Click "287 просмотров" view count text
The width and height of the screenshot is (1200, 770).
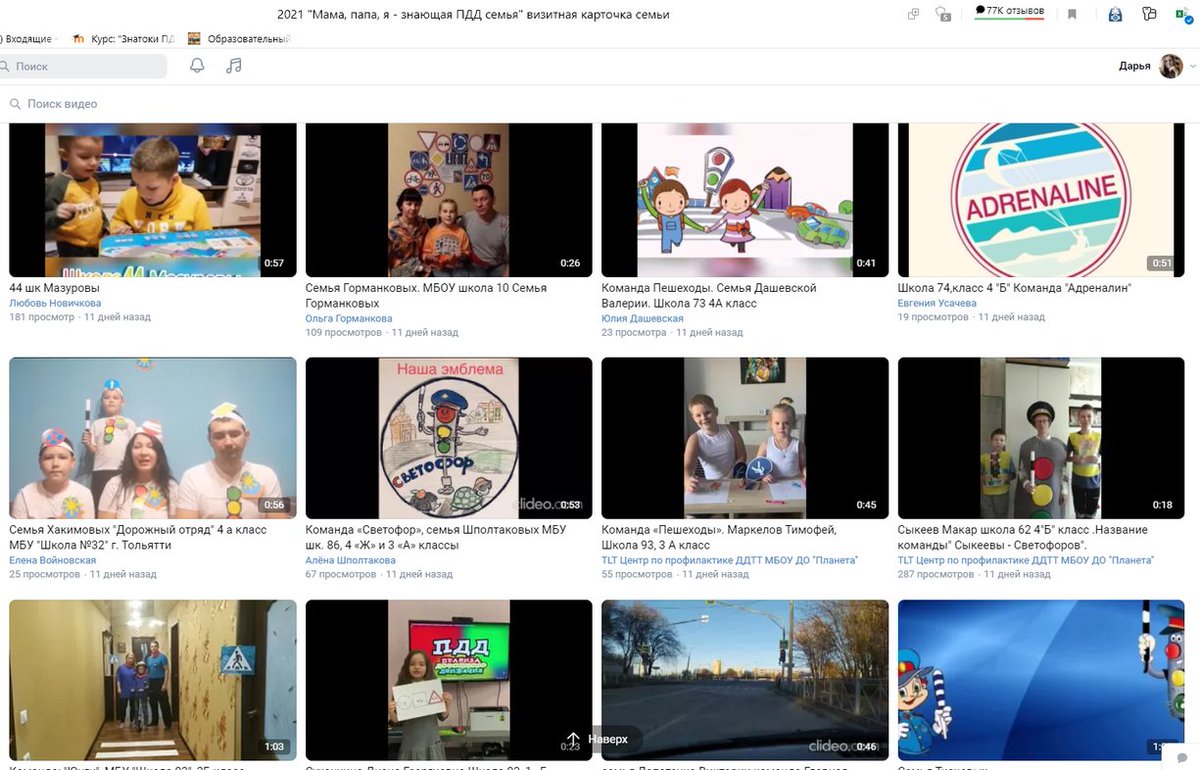936,575
